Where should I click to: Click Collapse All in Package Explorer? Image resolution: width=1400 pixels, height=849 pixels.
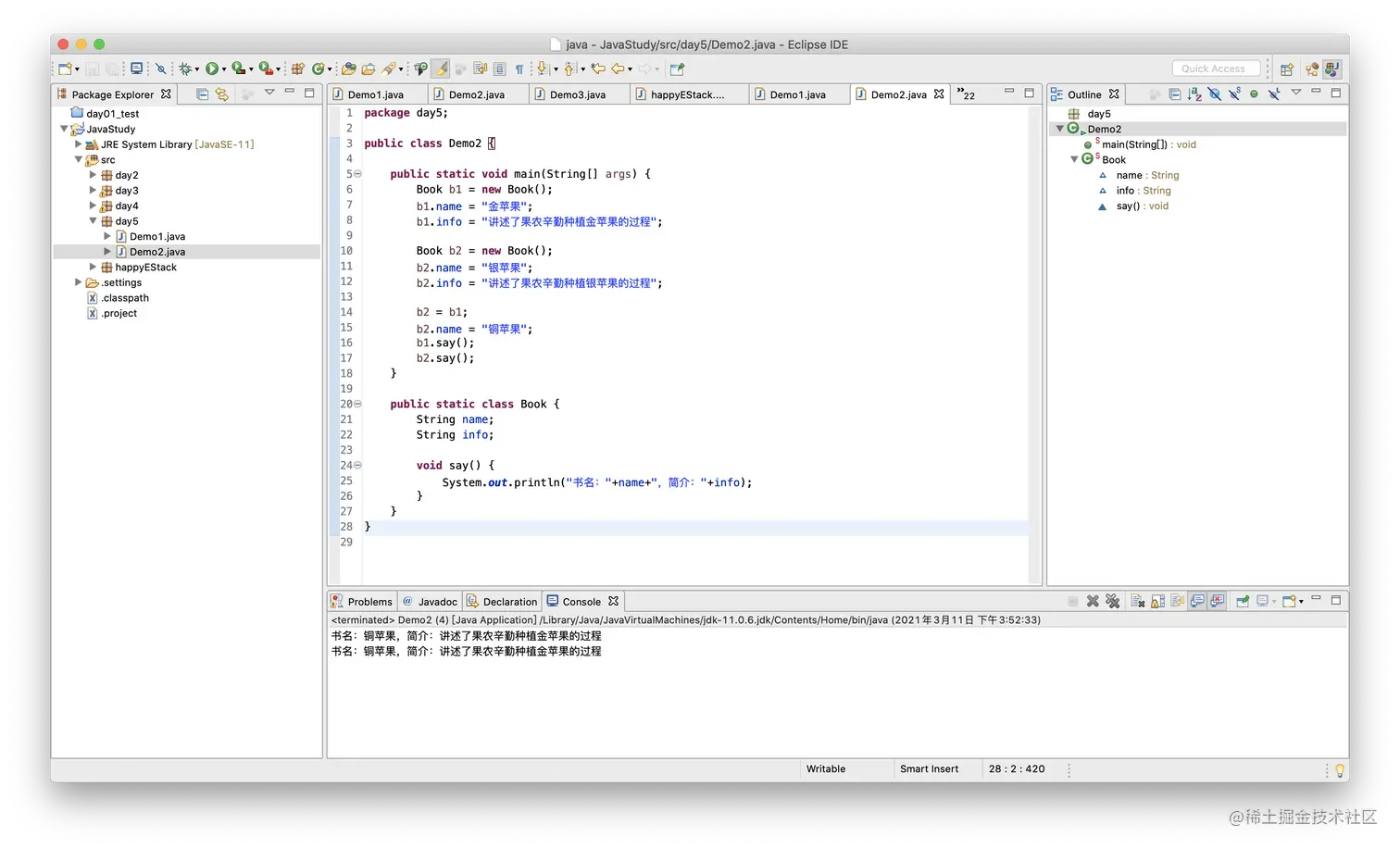202,94
